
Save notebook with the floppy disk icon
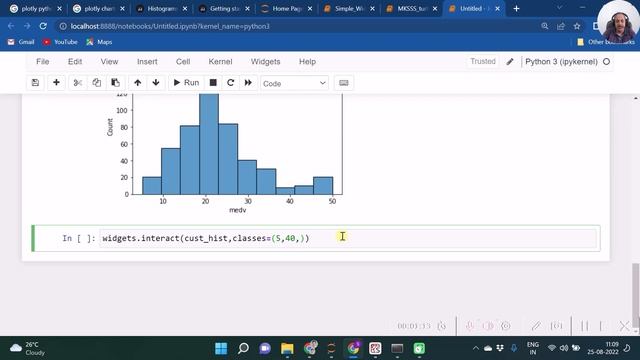36,83
